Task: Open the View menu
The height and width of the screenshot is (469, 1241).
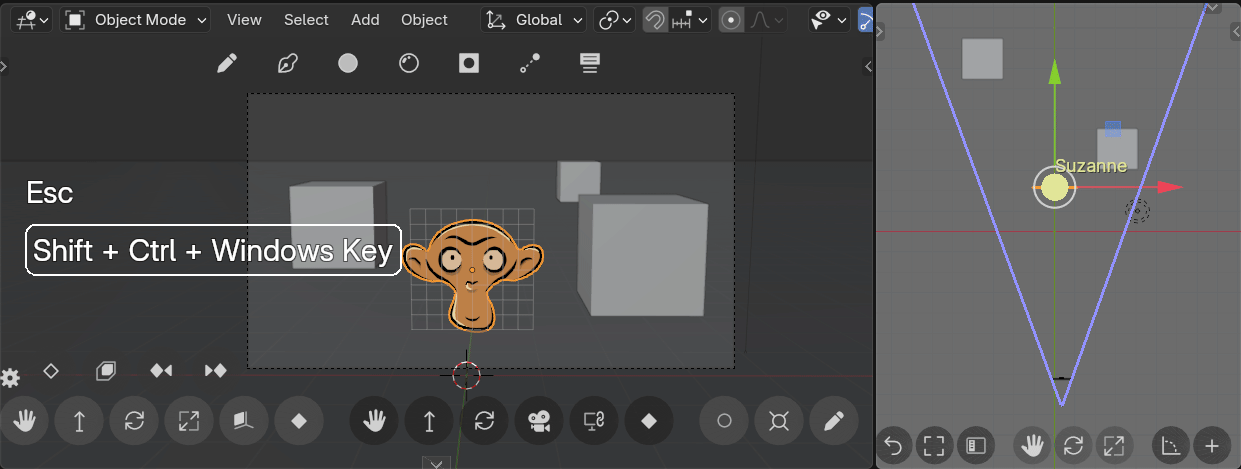Action: tap(244, 19)
